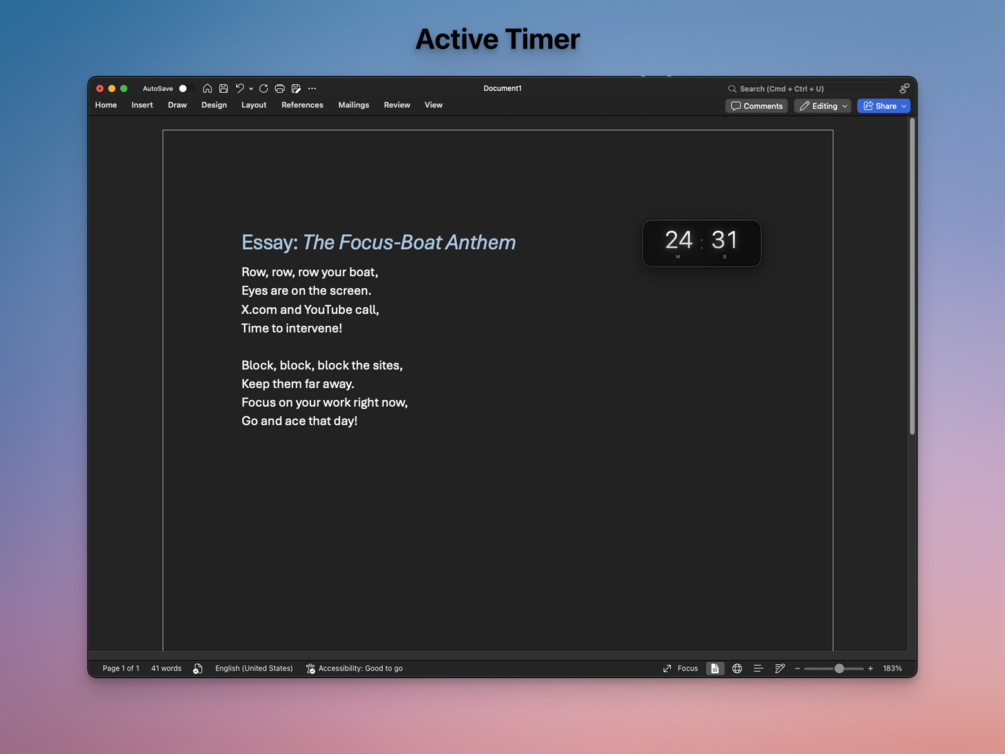Expand the Share button dropdown arrow

pyautogui.click(x=904, y=106)
